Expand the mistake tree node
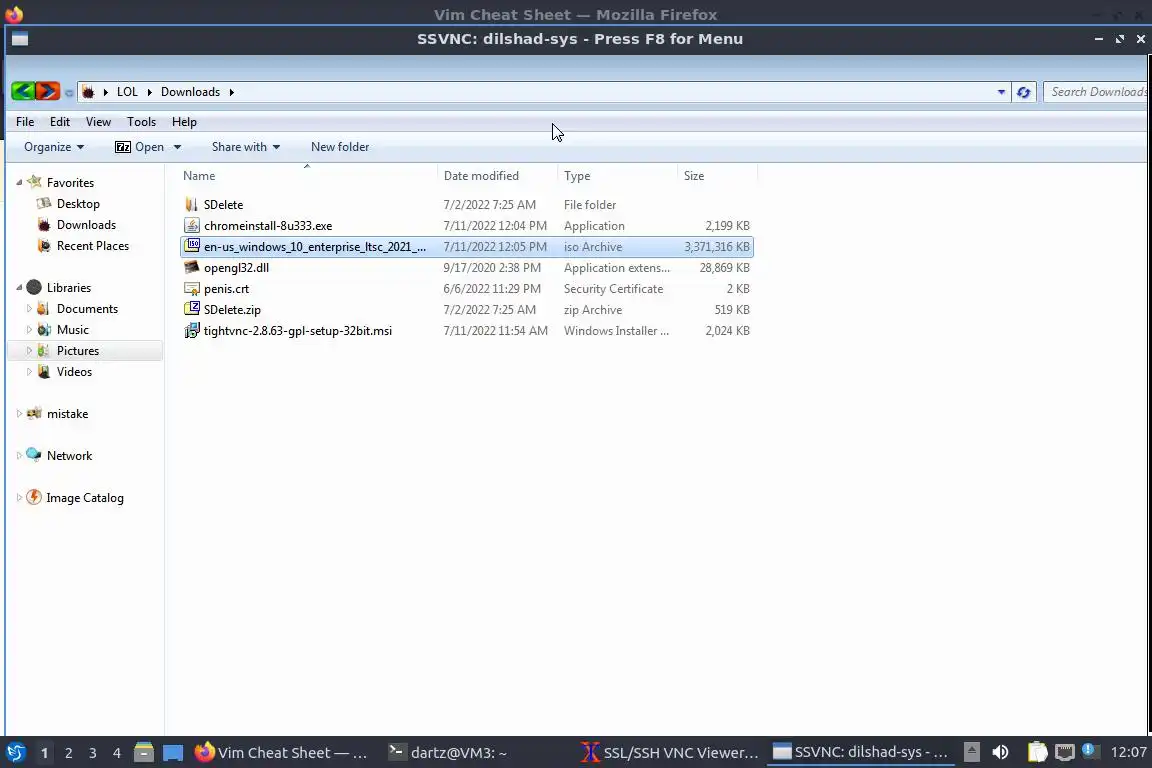Image resolution: width=1152 pixels, height=768 pixels. point(19,414)
